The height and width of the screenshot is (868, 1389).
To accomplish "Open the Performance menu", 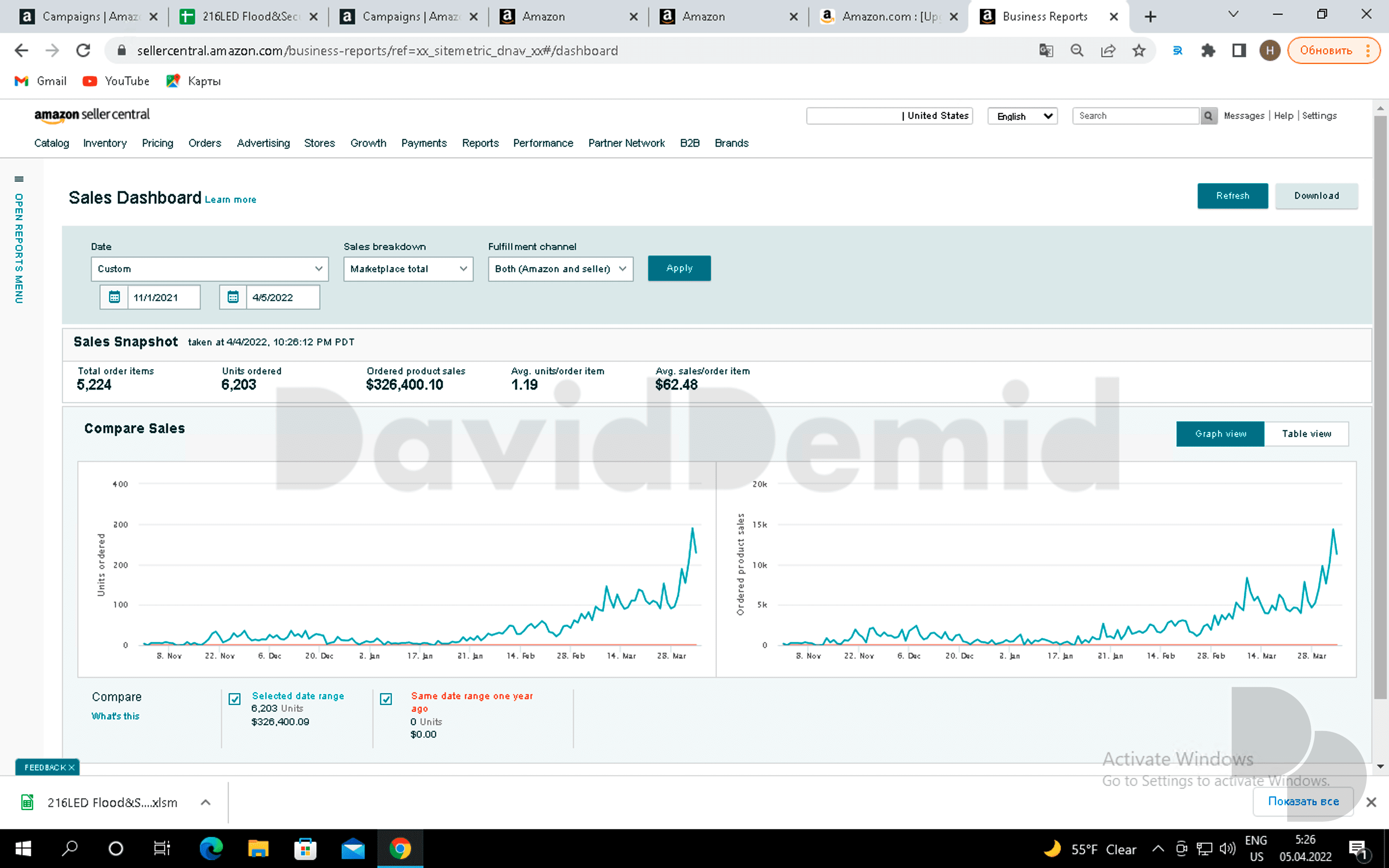I will [543, 143].
